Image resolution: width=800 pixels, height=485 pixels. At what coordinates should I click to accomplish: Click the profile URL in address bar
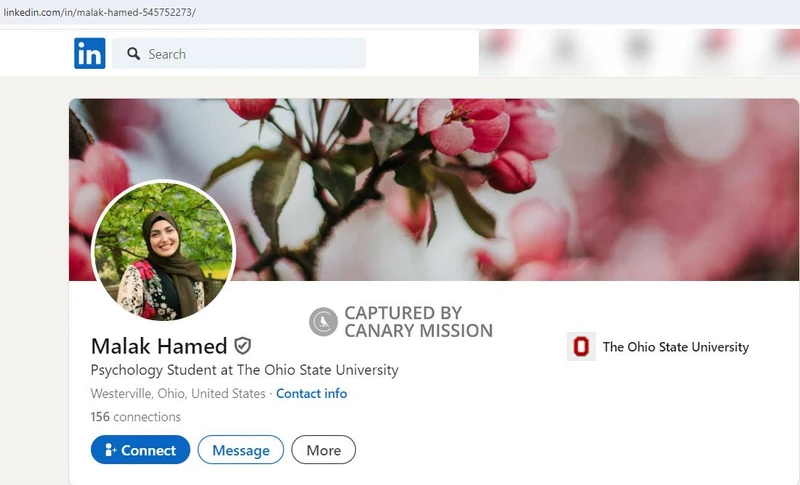(x=99, y=12)
